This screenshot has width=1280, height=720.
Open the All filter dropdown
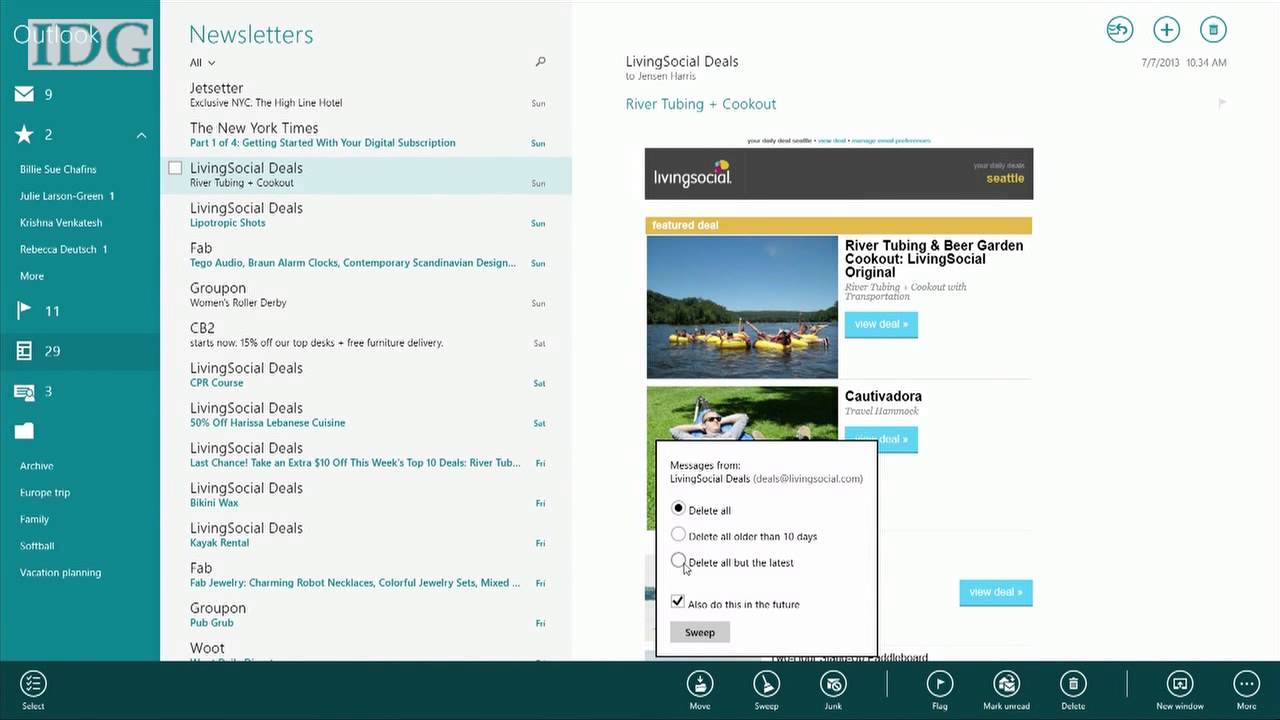point(202,63)
